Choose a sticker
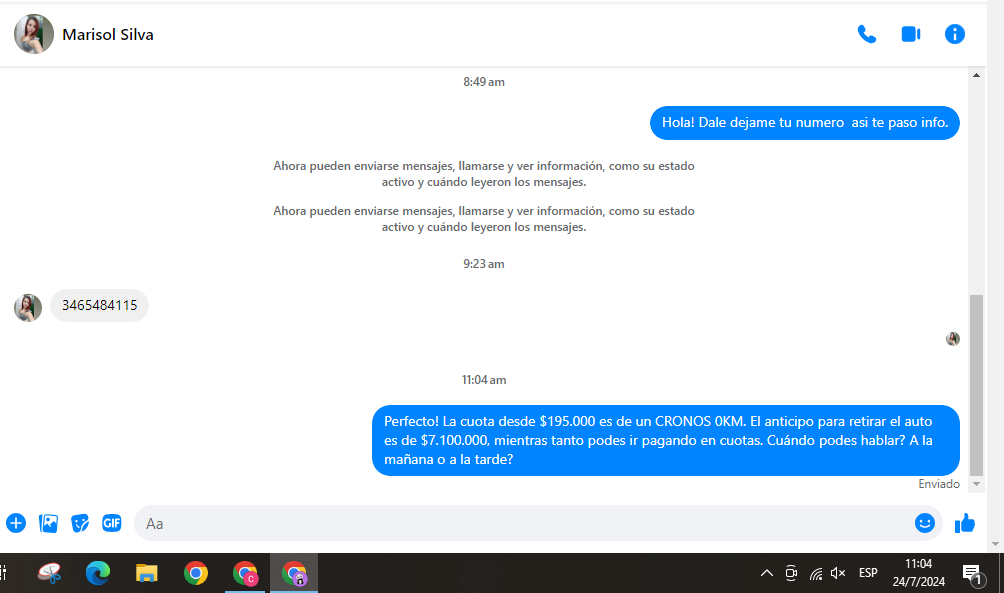Screen dimensions: 1004x593 click(80, 523)
